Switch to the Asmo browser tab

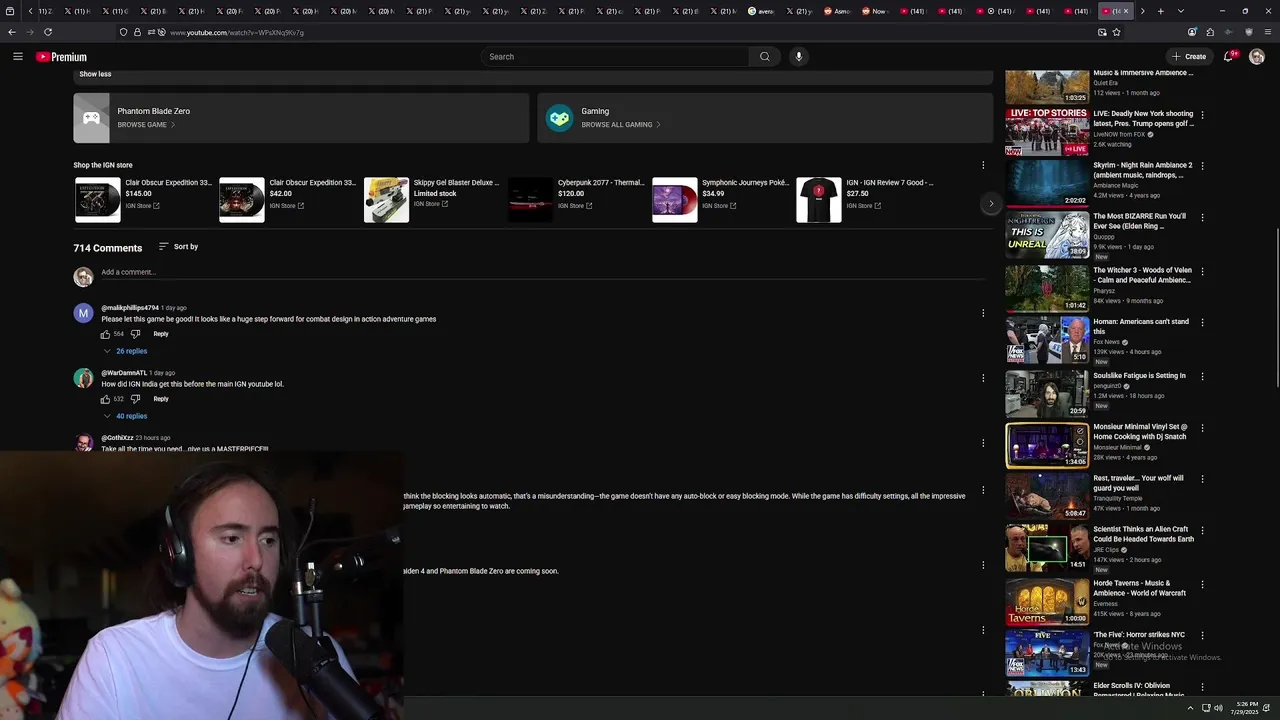(840, 11)
